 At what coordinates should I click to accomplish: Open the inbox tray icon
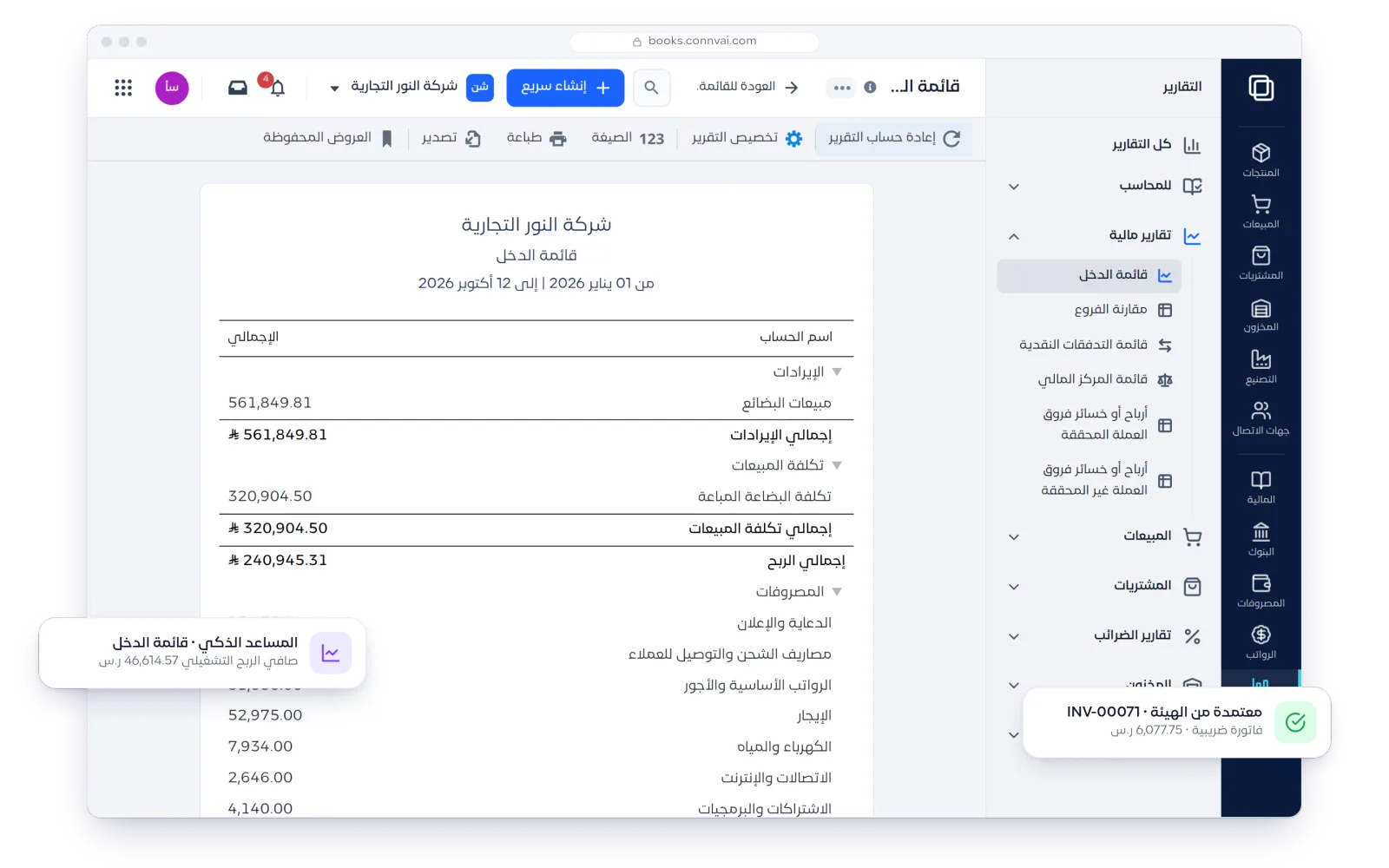coord(237,88)
